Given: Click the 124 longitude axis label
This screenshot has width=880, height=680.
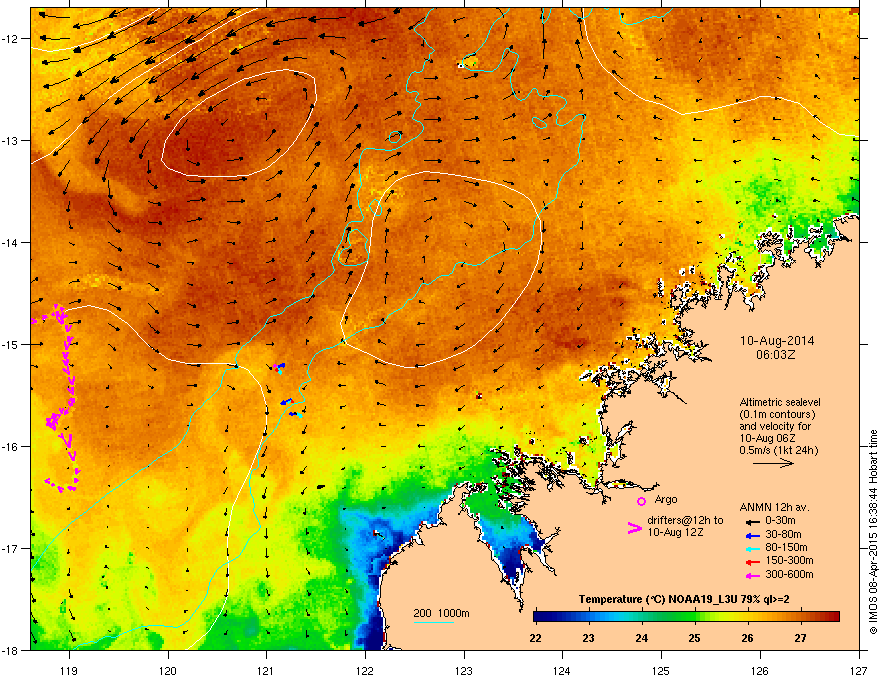Looking at the screenshot, I should 562,670.
